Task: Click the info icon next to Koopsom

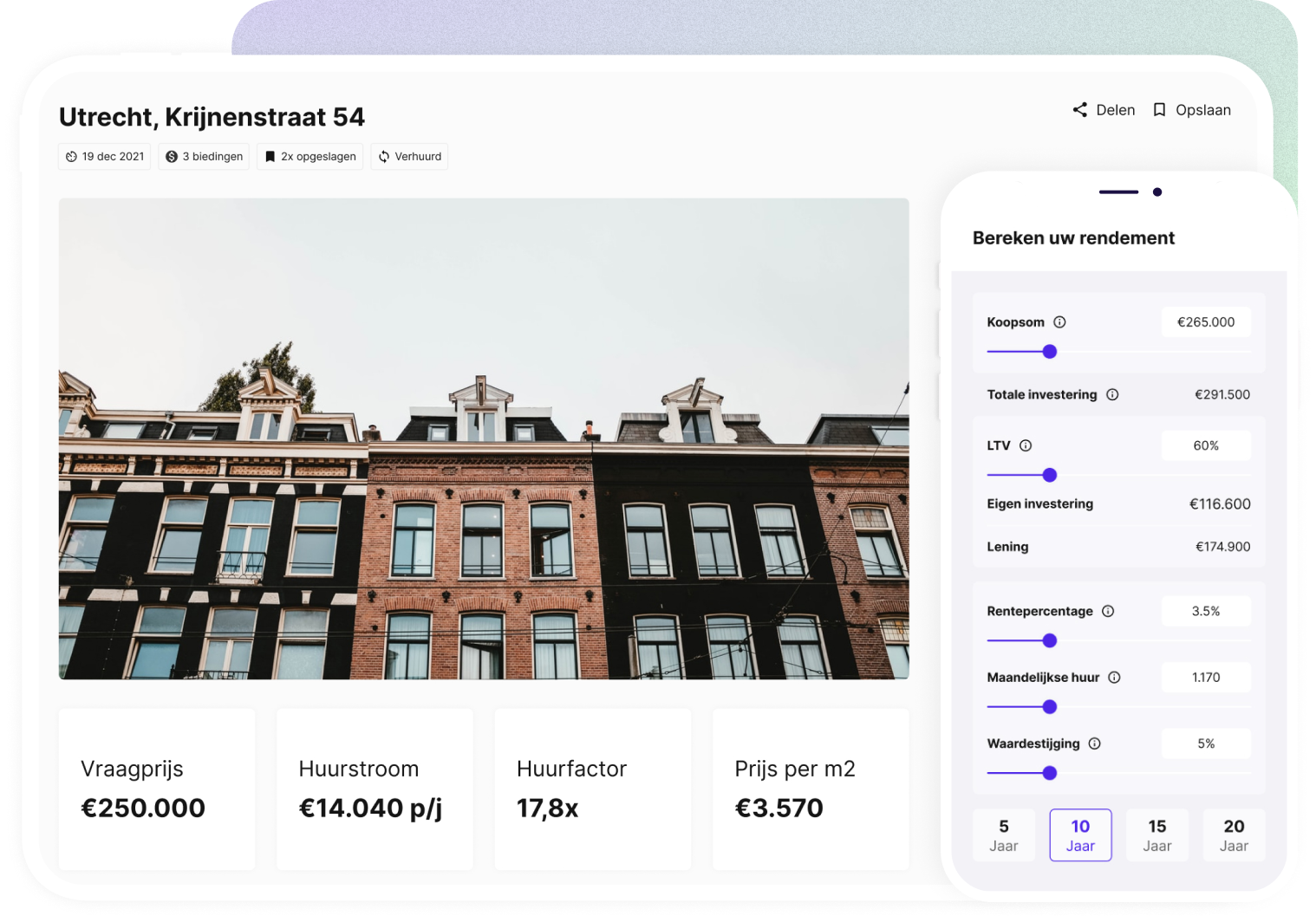Action: pyautogui.click(x=1061, y=321)
